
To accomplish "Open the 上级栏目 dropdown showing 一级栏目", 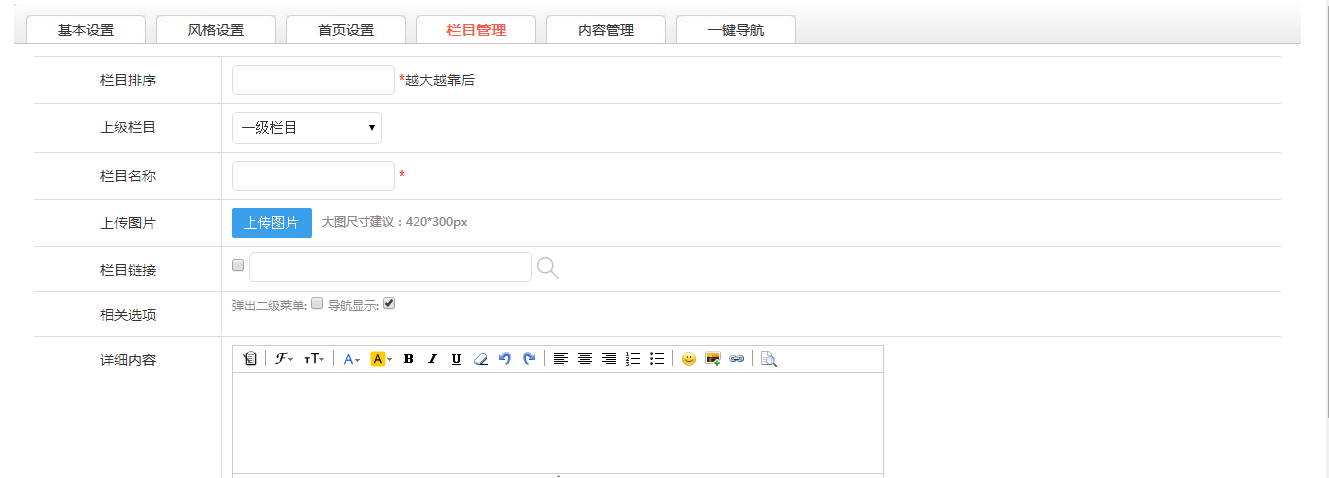I will pos(307,128).
